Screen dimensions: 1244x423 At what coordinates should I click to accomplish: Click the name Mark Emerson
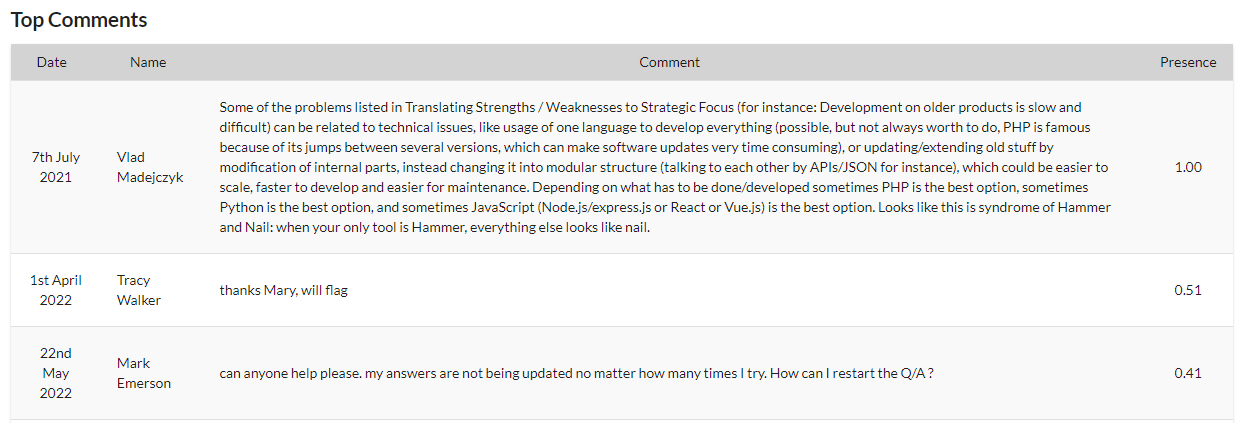click(144, 373)
